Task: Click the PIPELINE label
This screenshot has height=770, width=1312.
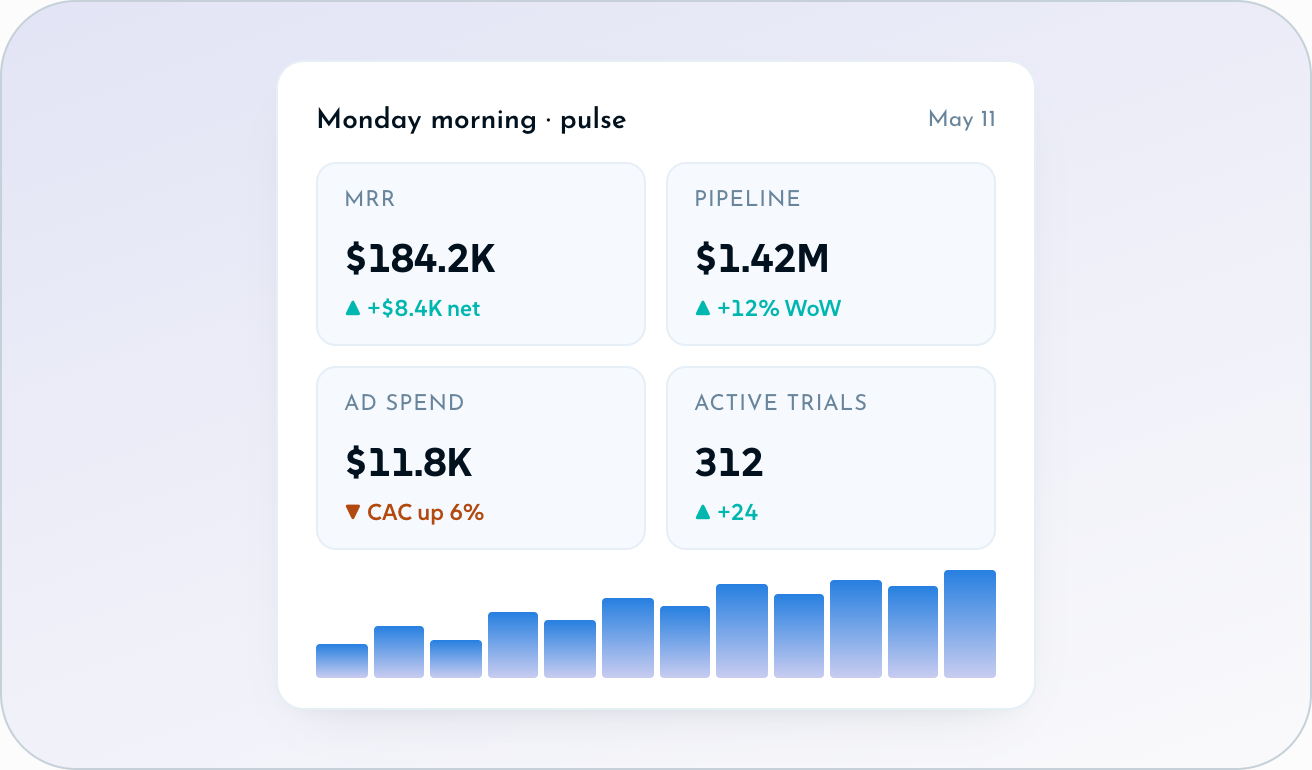Action: [x=748, y=199]
